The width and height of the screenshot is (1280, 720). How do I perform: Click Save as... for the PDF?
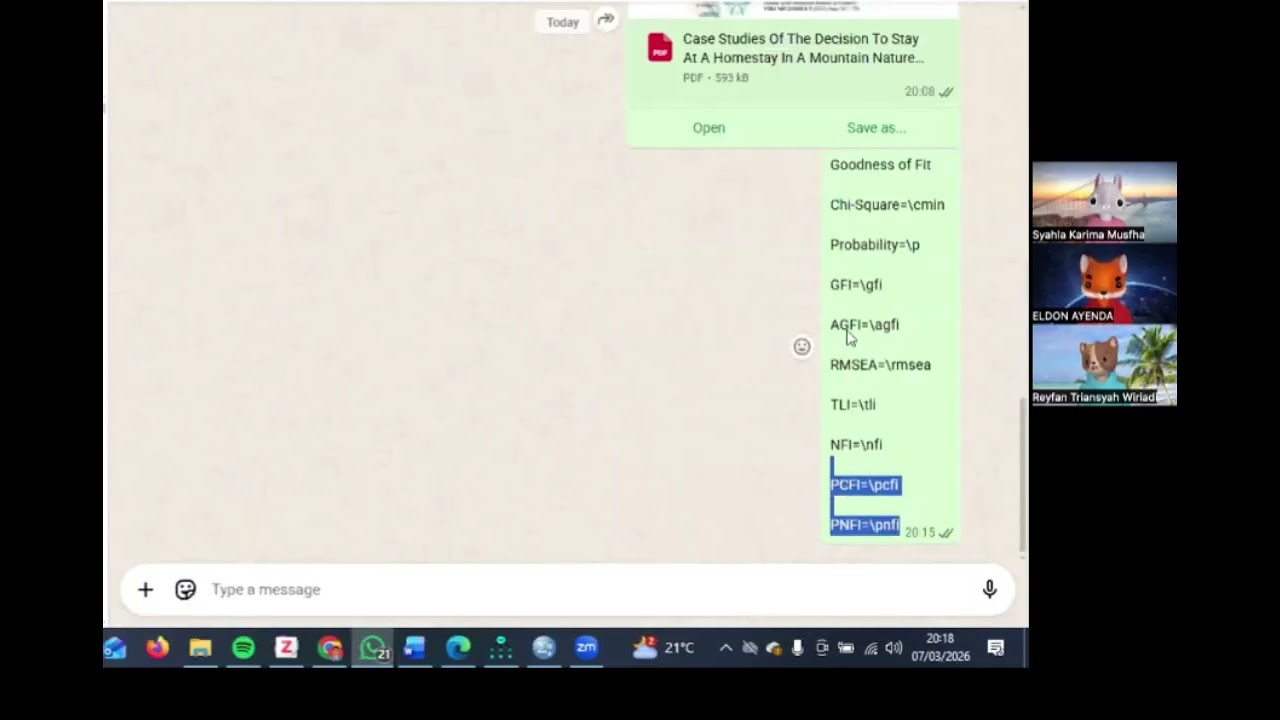point(876,128)
